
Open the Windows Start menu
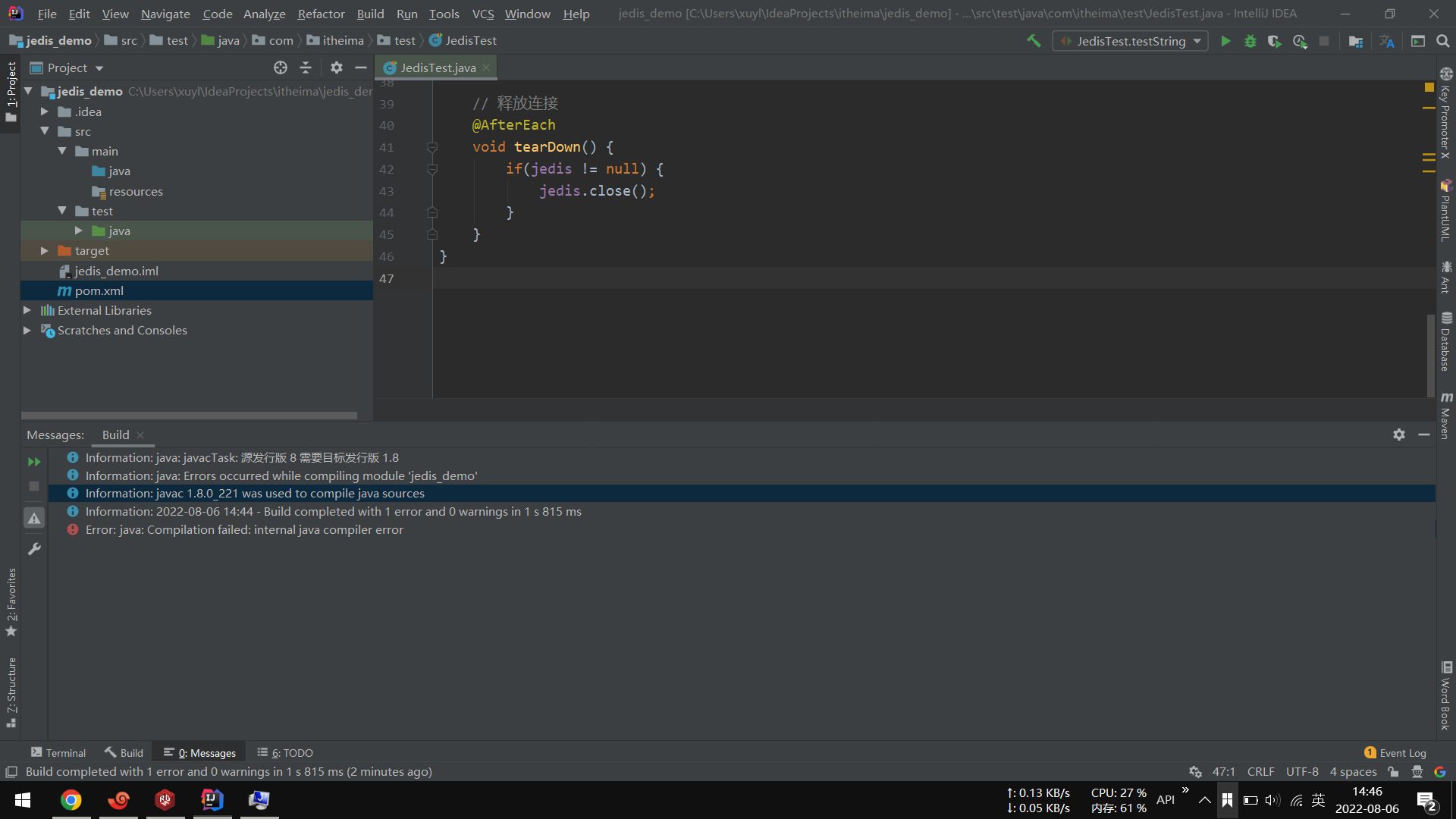point(23,800)
